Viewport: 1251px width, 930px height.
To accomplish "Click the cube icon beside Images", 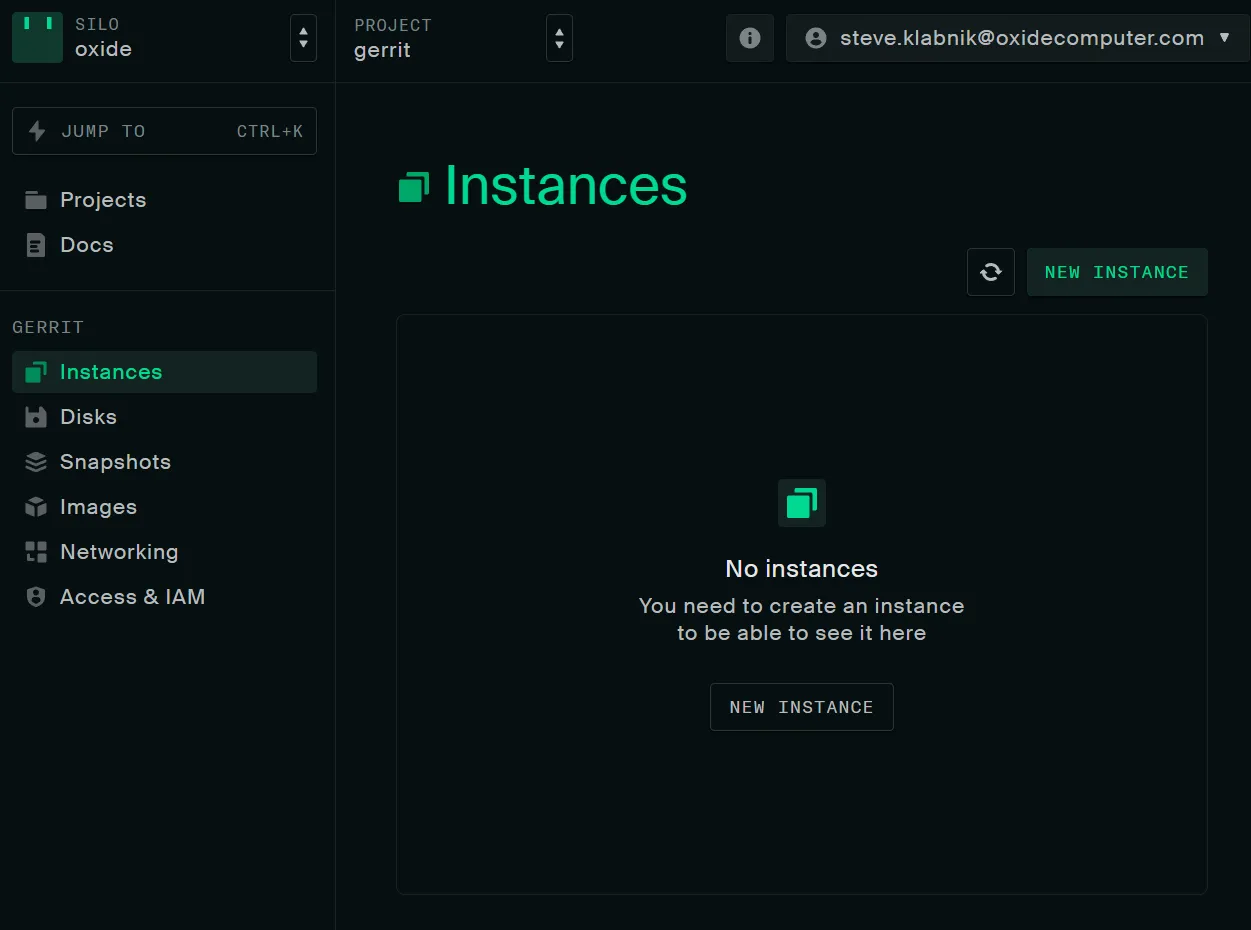I will pos(36,507).
